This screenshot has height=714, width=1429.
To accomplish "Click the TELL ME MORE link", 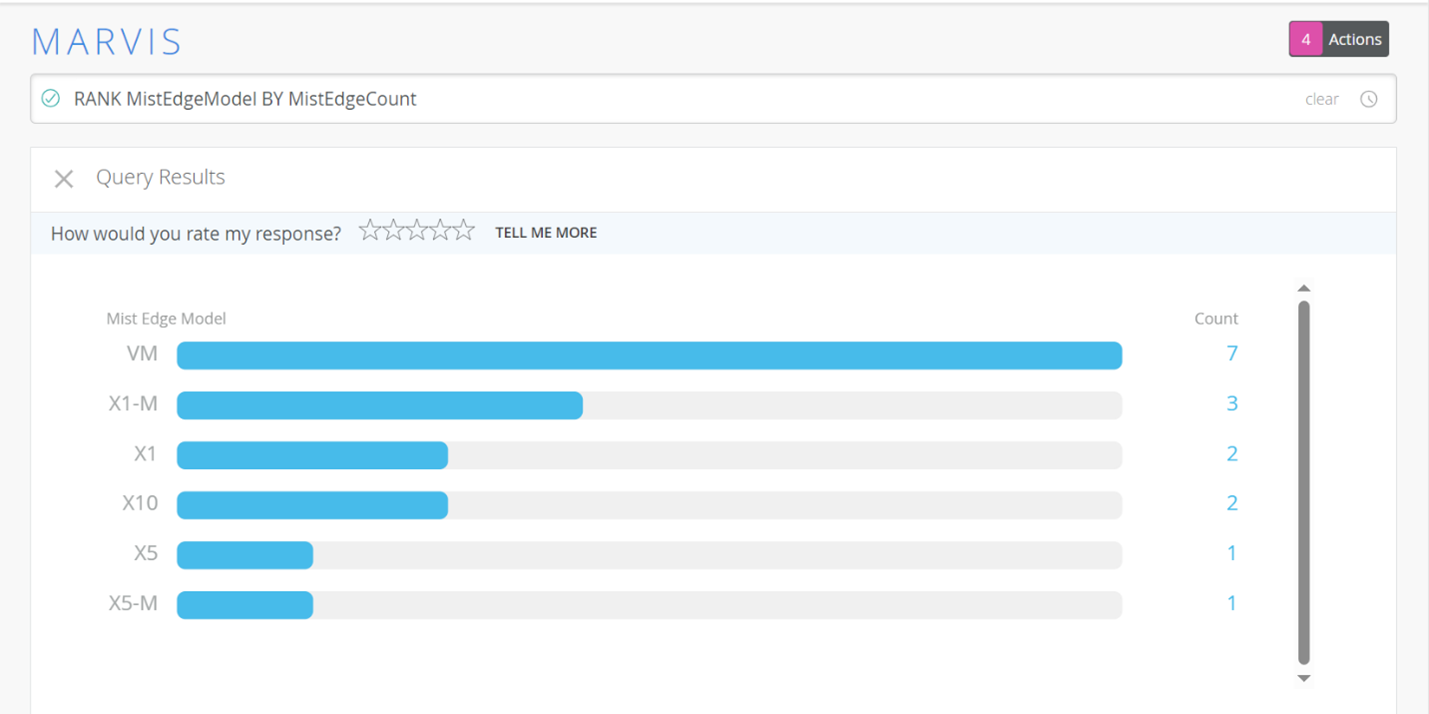I will (546, 233).
